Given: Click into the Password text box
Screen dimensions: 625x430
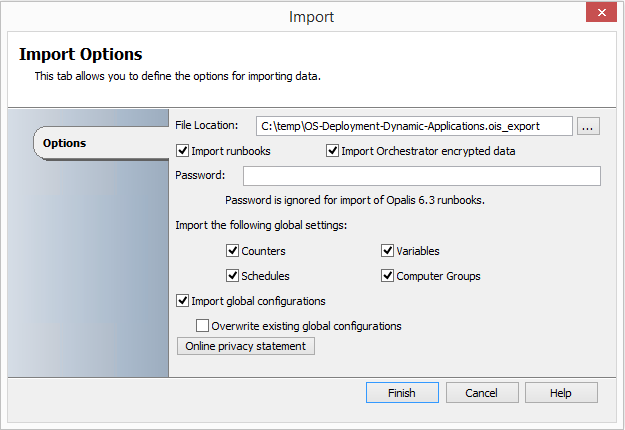Looking at the screenshot, I should [422, 176].
